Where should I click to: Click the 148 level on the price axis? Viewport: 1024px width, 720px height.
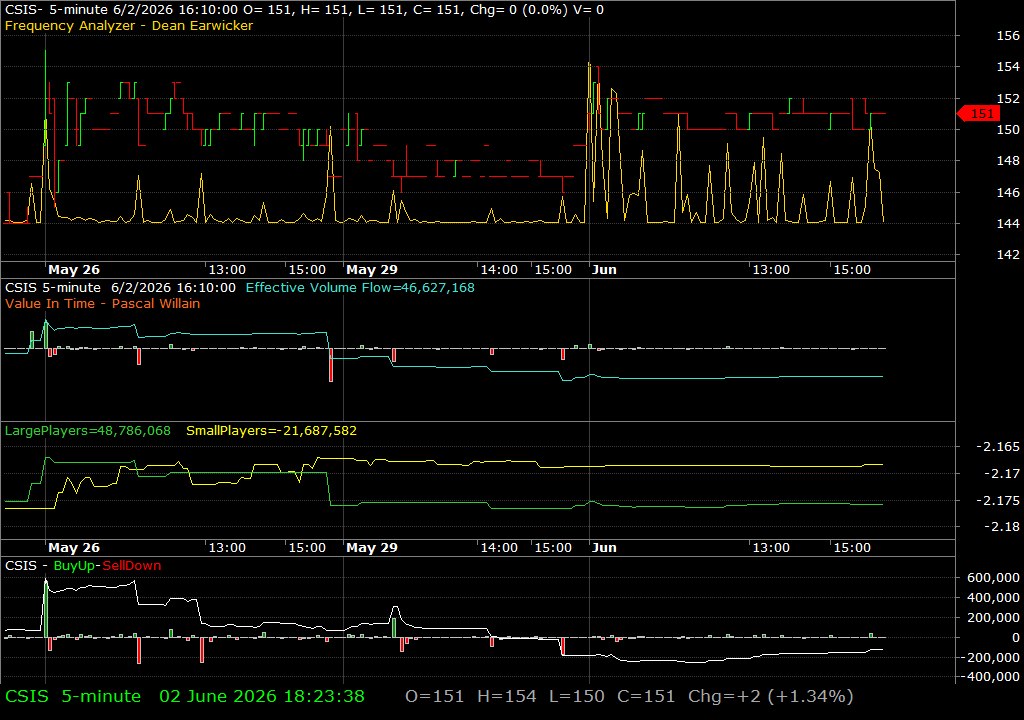1008,161
